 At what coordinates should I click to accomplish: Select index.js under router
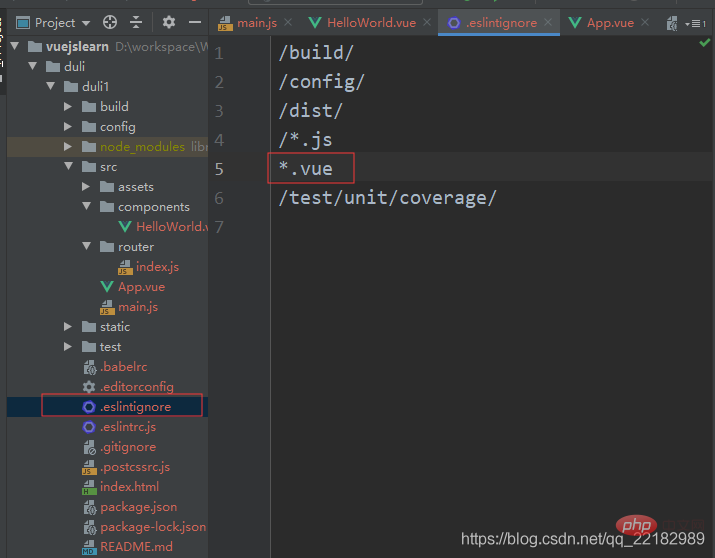[x=157, y=267]
